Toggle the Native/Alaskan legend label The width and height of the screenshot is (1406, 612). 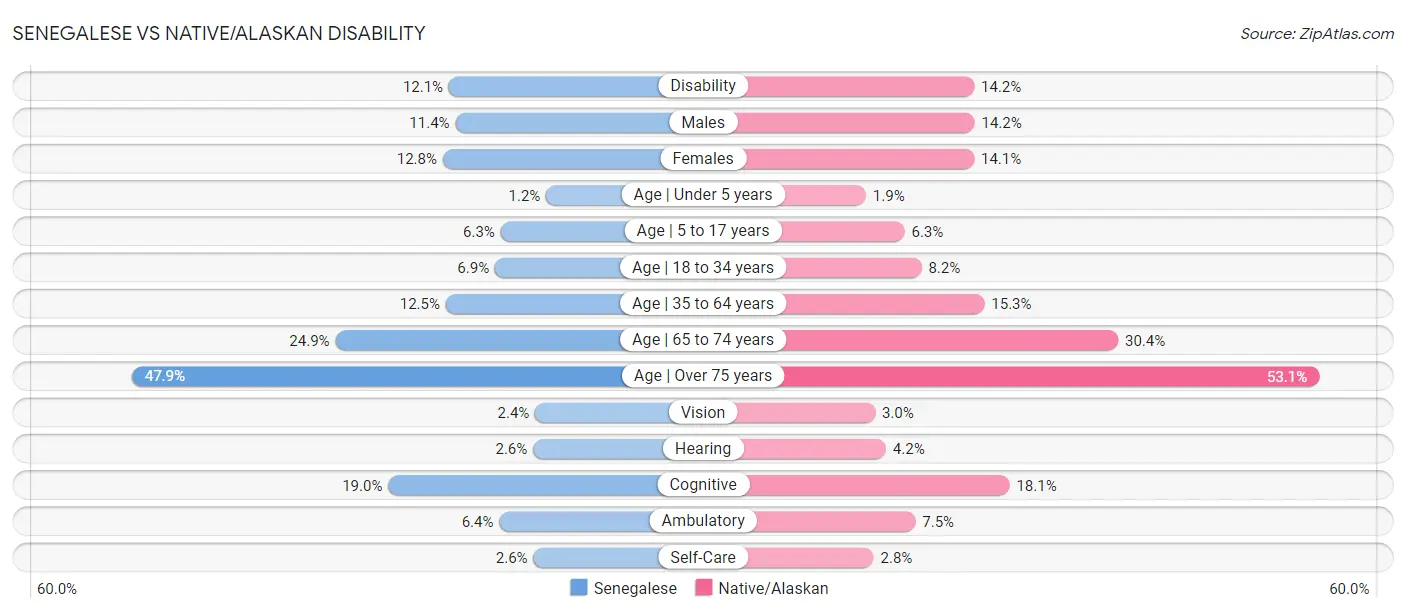[x=773, y=588]
